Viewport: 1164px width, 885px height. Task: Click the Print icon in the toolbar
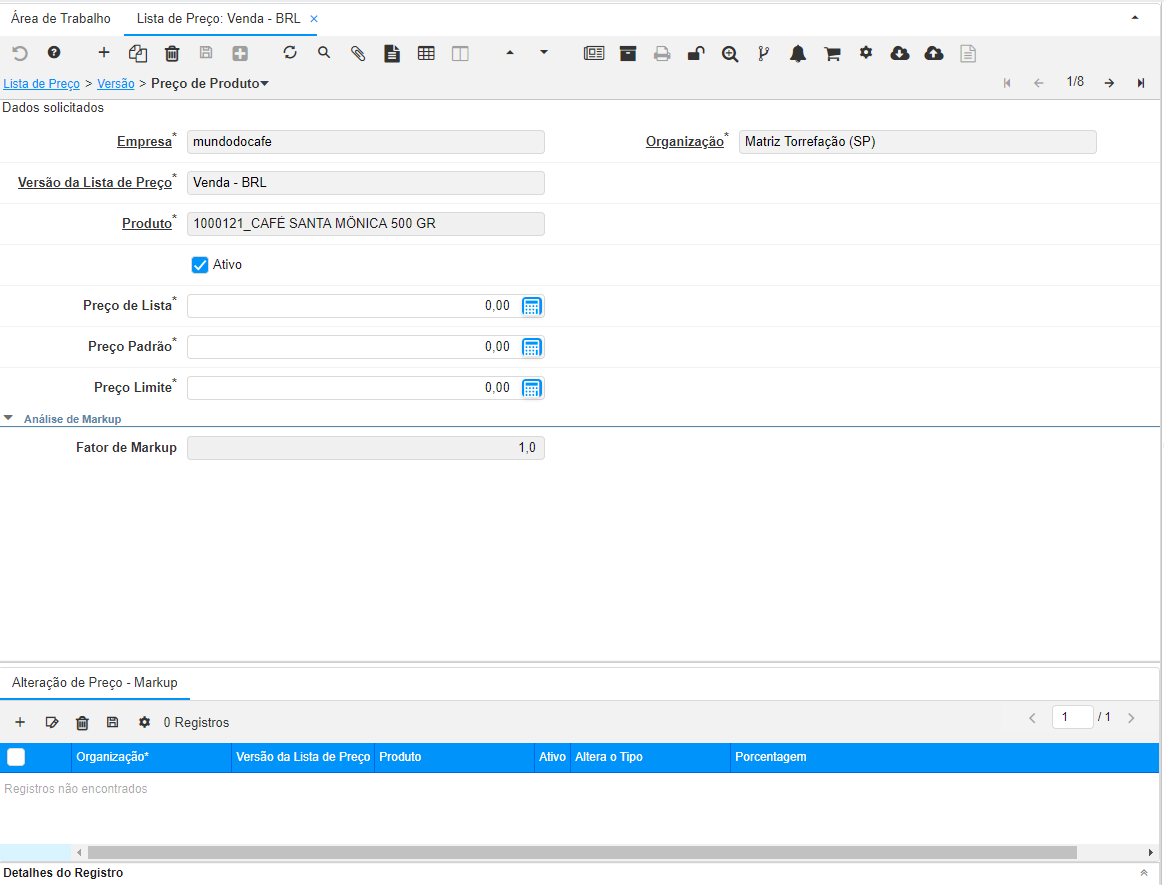point(662,54)
